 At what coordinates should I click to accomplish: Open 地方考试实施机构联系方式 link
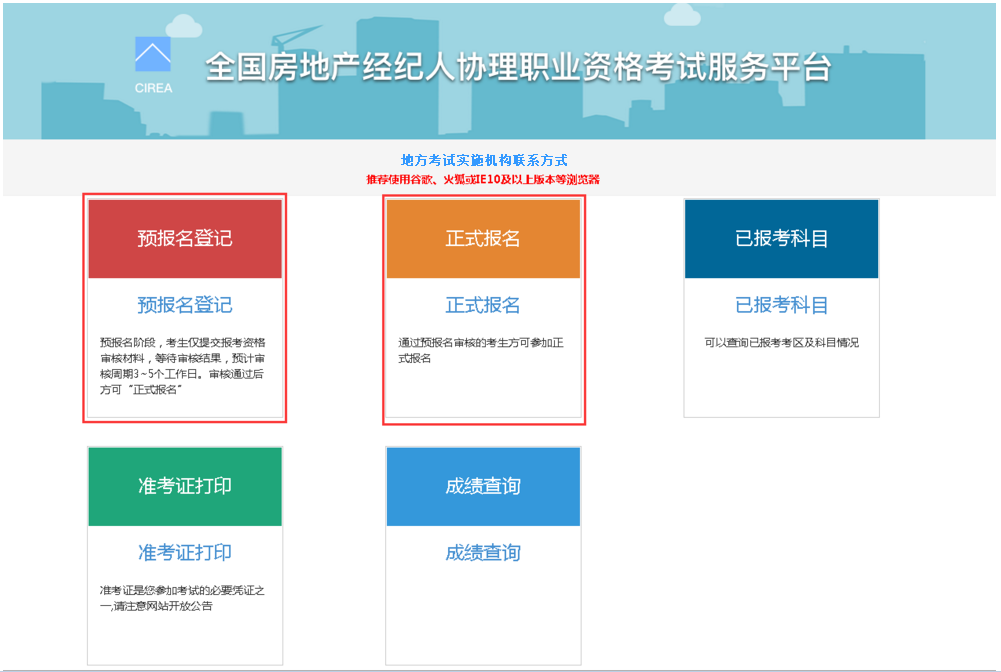tap(484, 160)
